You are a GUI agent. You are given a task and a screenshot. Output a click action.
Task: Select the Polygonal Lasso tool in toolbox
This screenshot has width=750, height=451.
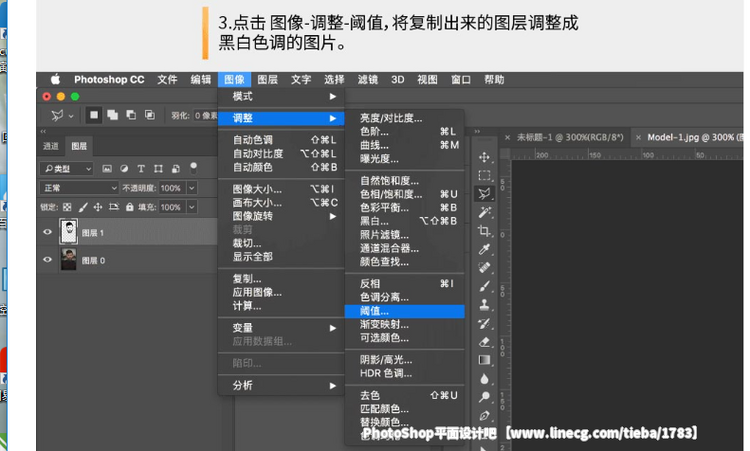[484, 193]
